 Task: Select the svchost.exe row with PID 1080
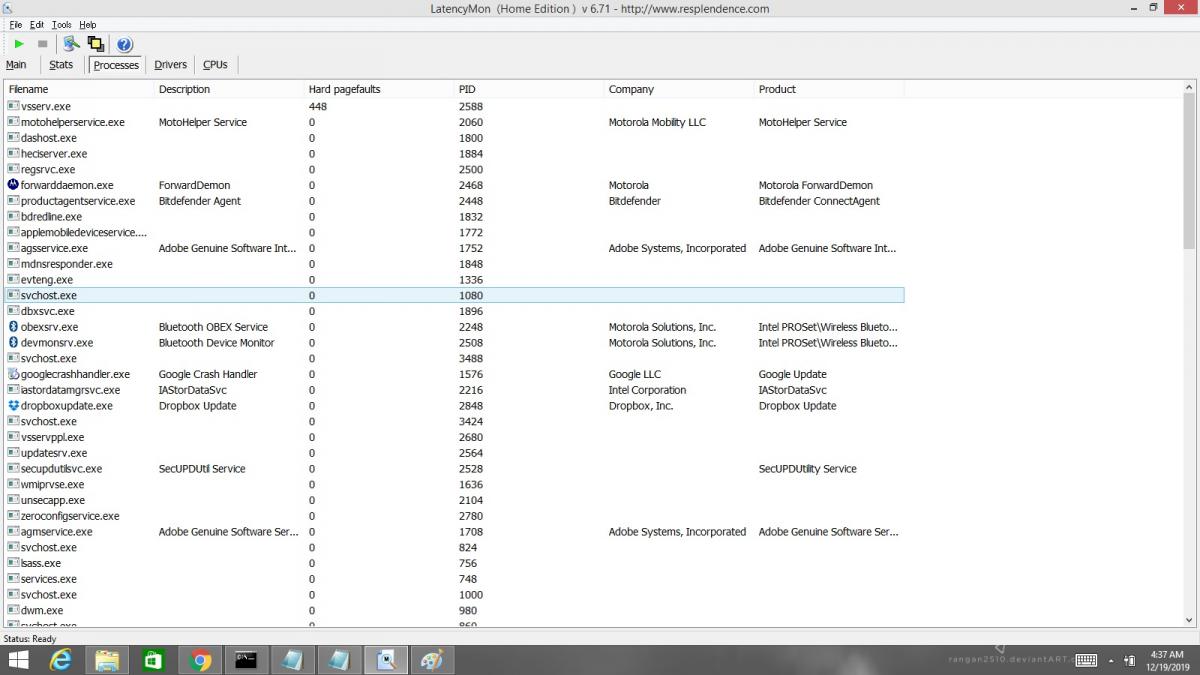click(x=454, y=296)
